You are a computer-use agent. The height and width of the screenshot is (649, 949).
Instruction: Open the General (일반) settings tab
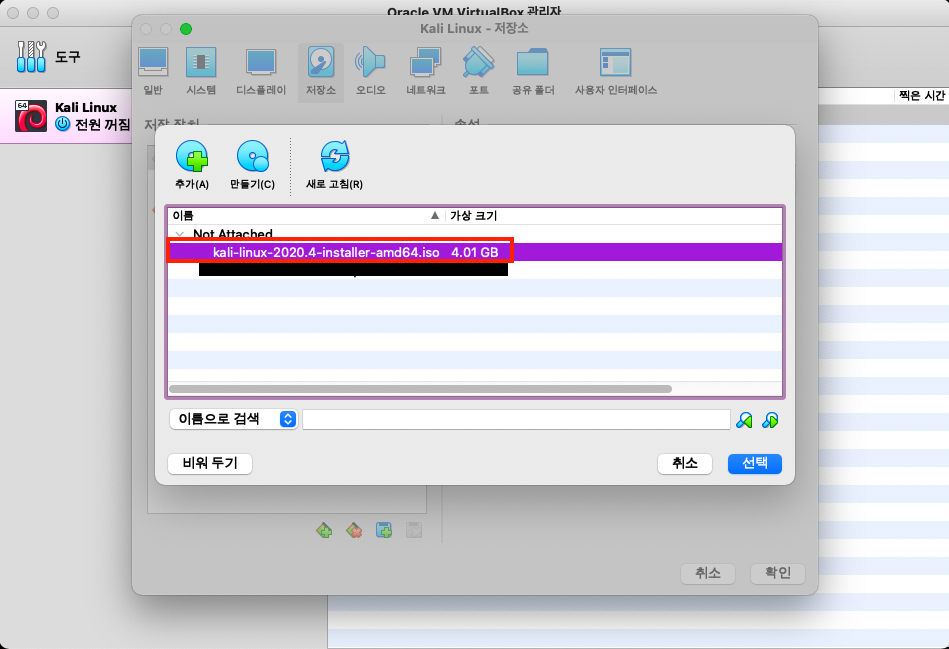(153, 71)
